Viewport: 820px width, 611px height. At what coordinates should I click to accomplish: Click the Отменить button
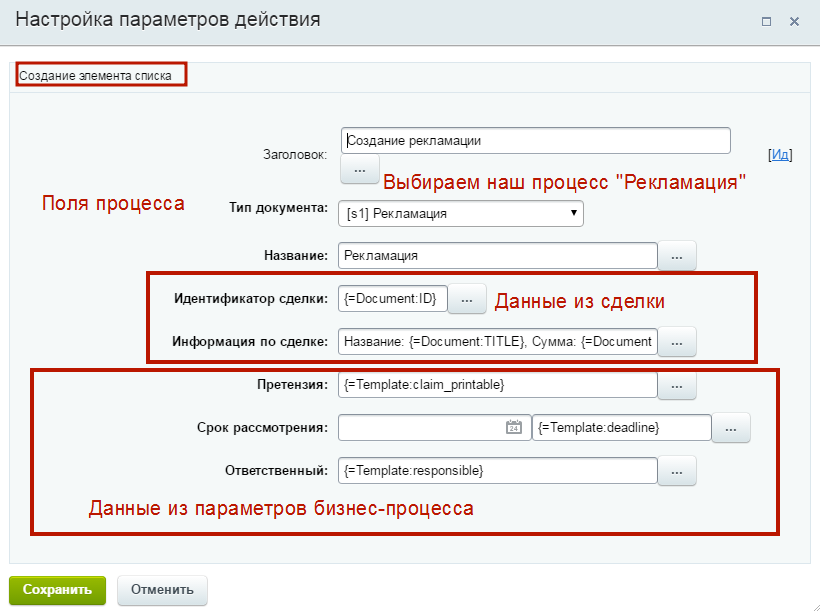coord(162,590)
